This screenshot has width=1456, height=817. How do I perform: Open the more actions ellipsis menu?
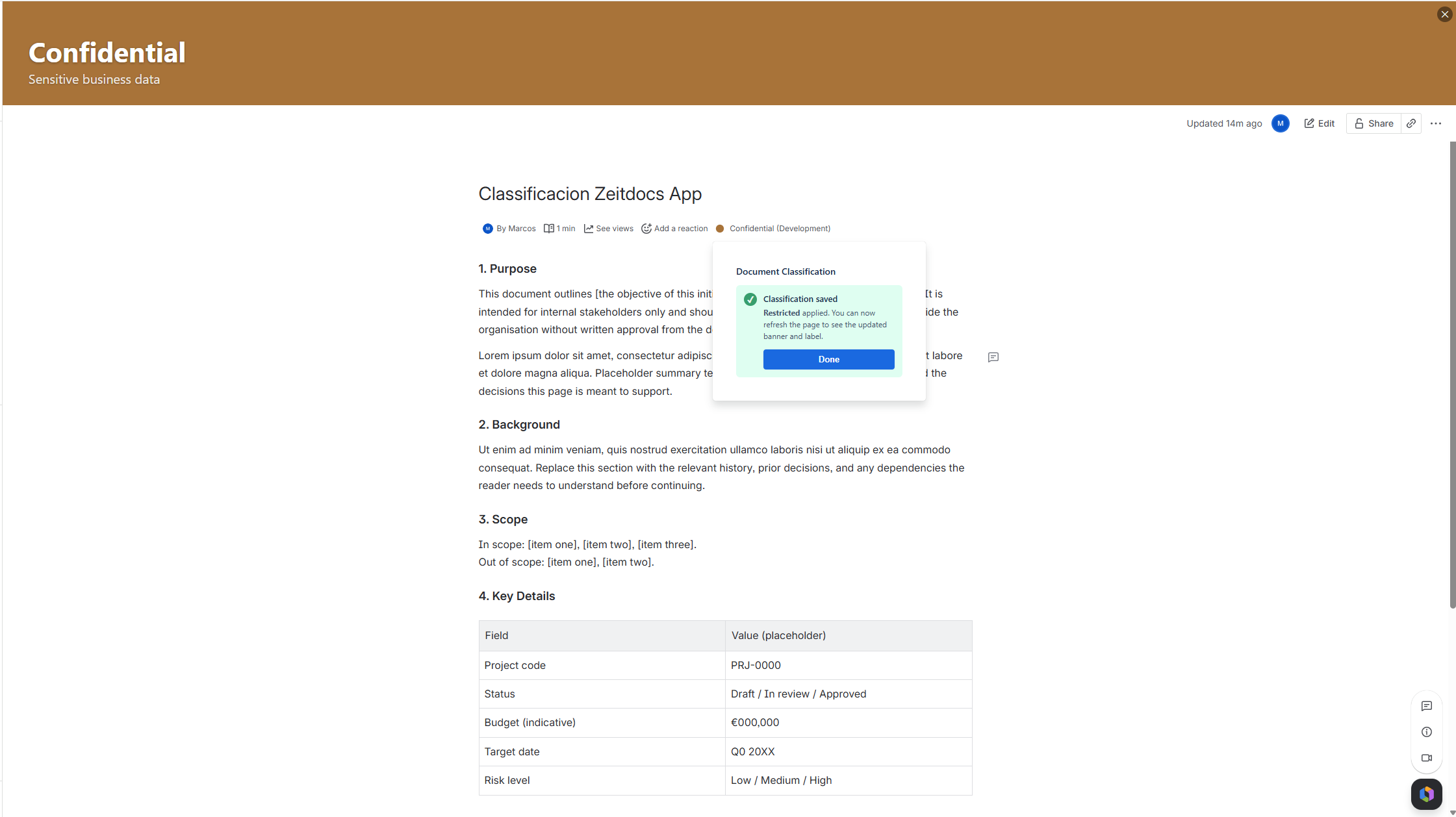1436,123
